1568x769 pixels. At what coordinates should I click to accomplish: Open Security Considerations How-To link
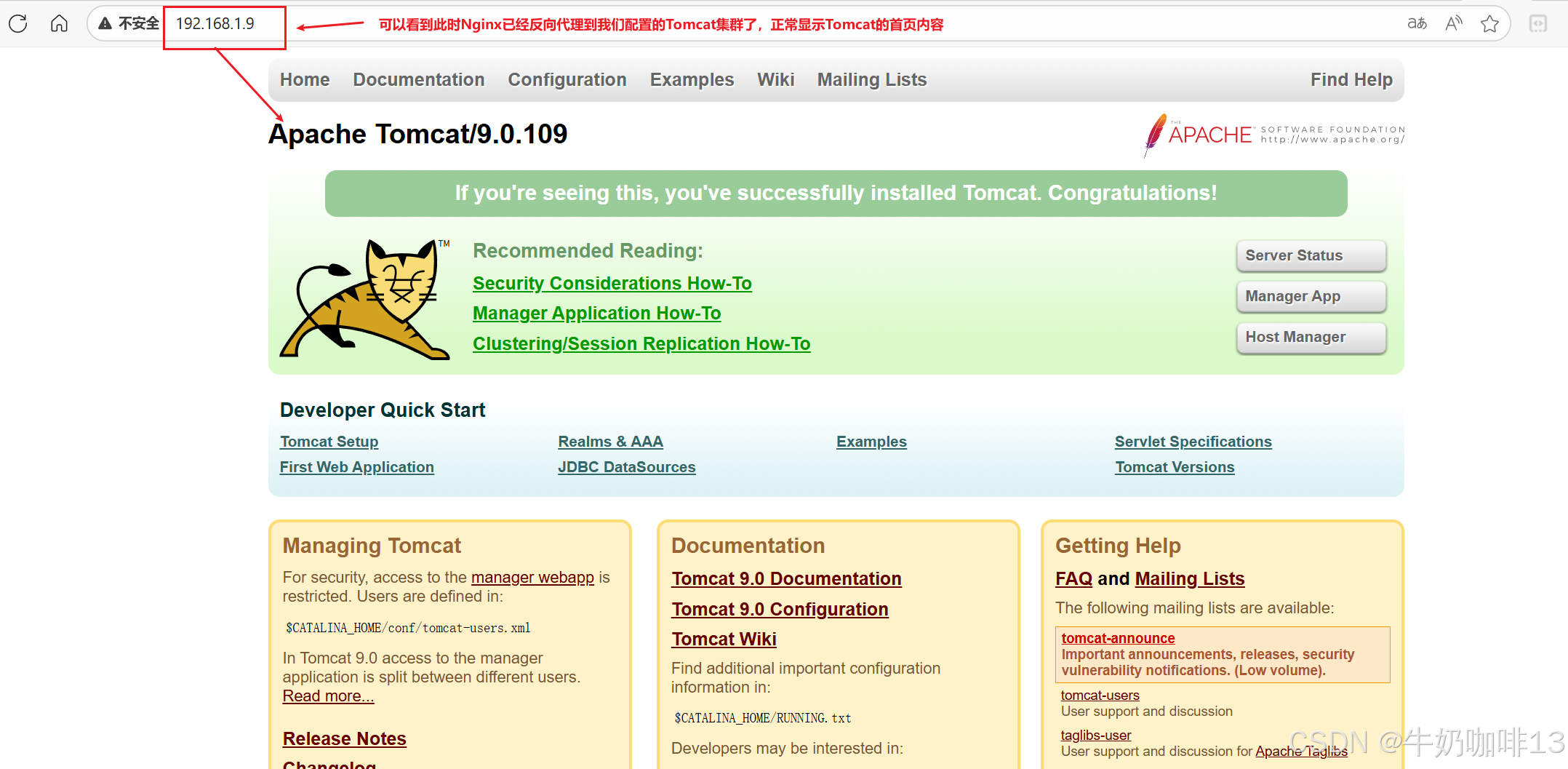[x=612, y=283]
